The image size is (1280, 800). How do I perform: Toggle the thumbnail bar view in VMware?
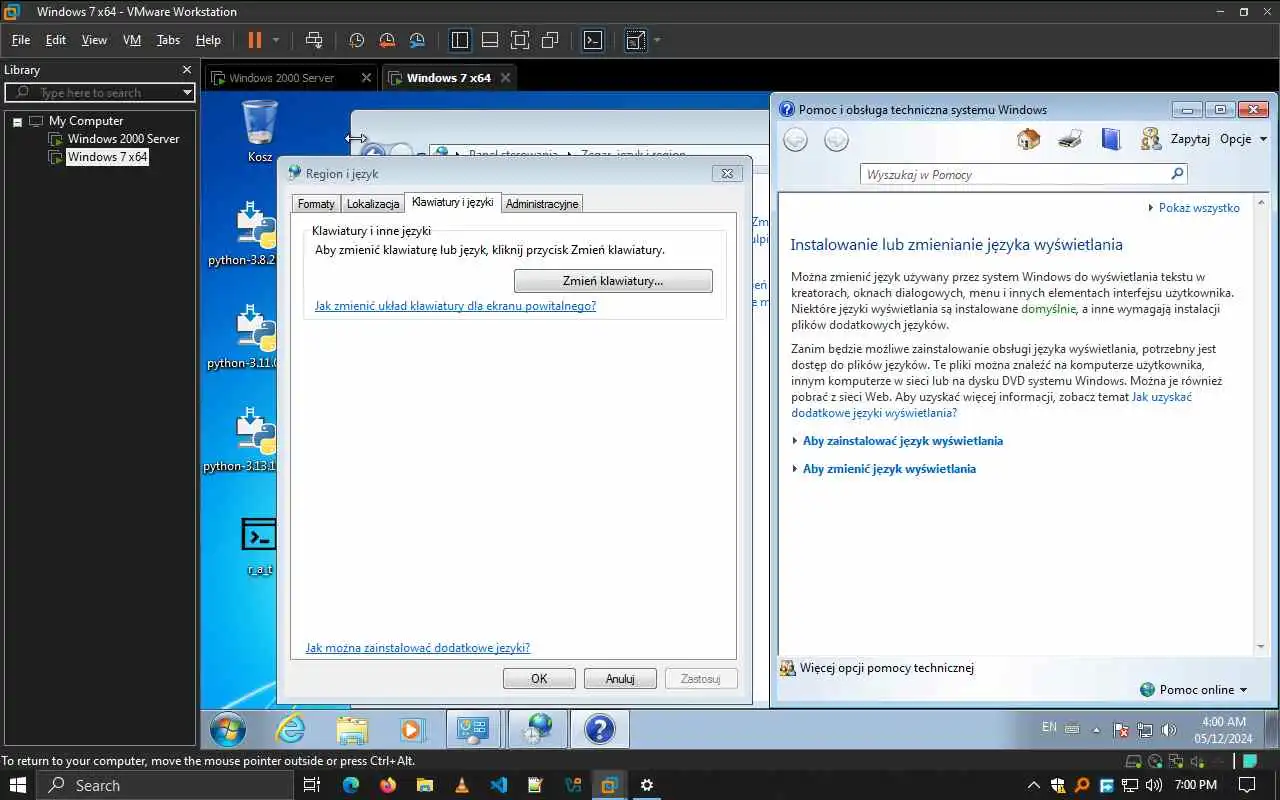[490, 40]
